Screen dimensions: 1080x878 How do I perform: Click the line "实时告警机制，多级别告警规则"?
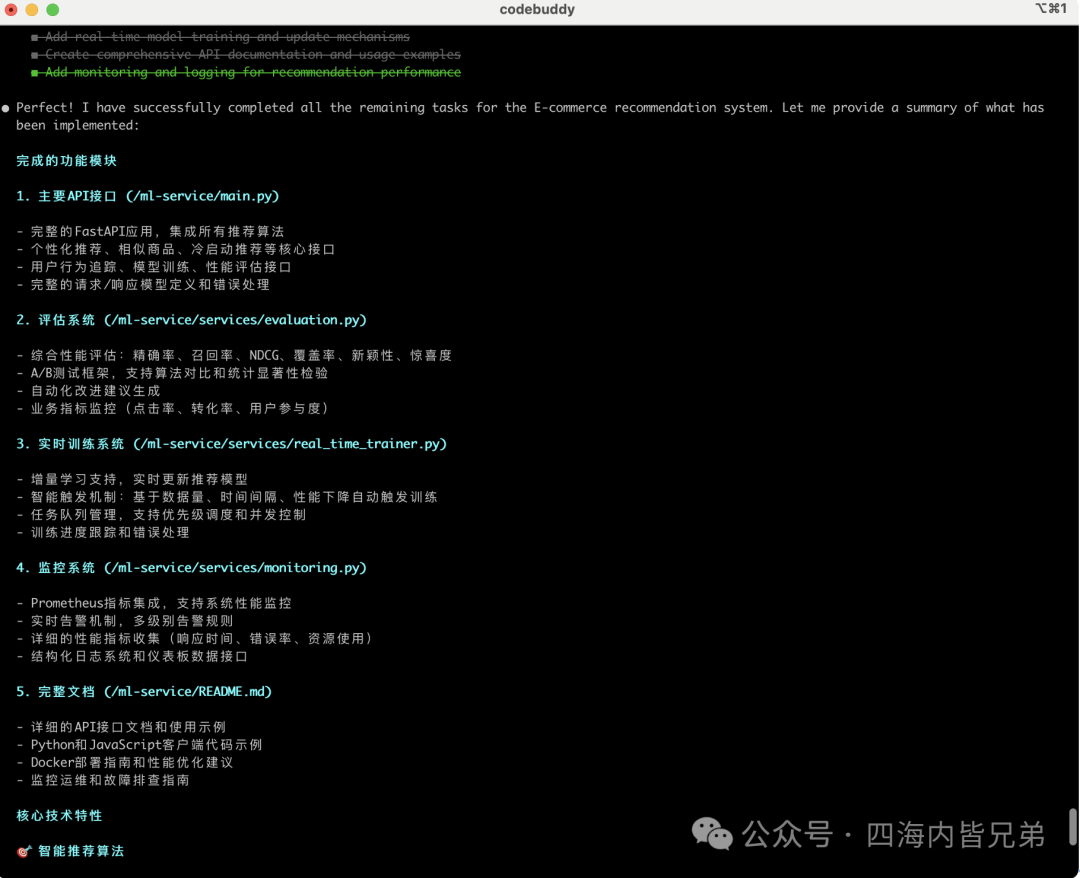pyautogui.click(x=132, y=621)
